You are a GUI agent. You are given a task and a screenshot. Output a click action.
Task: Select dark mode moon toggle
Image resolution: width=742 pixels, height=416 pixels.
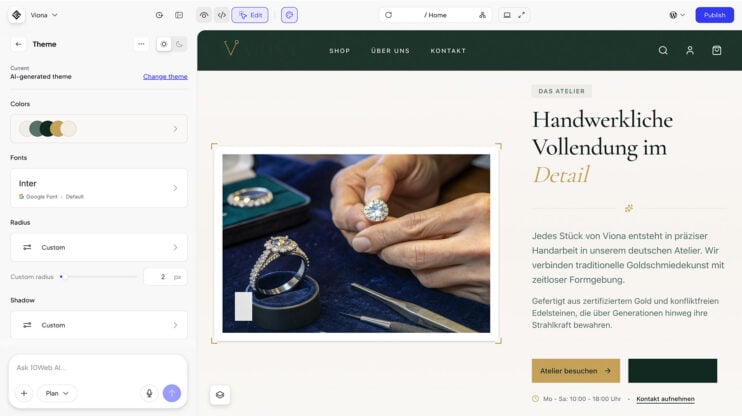click(179, 44)
